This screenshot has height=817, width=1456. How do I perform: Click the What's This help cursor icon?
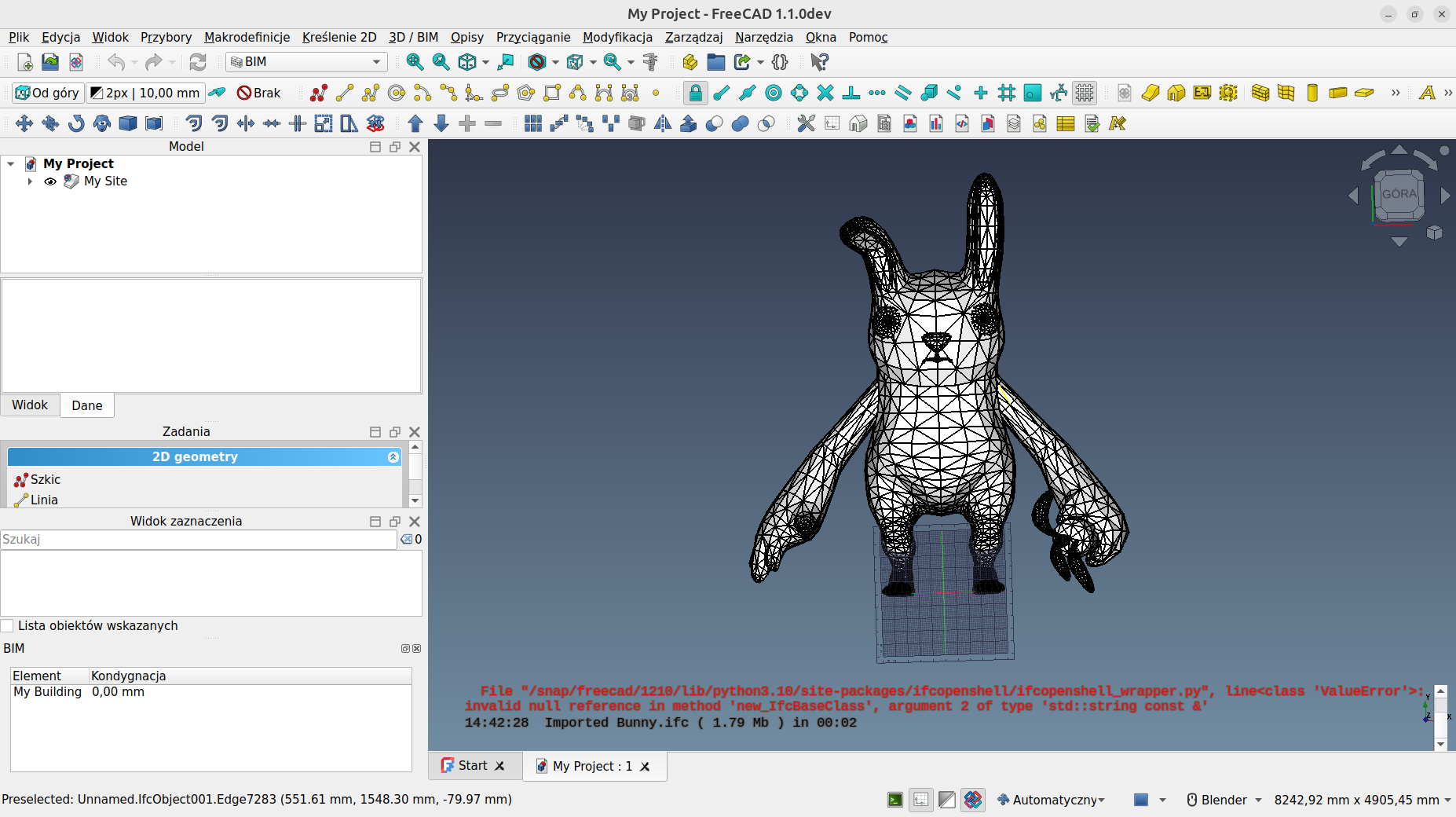[x=819, y=62]
